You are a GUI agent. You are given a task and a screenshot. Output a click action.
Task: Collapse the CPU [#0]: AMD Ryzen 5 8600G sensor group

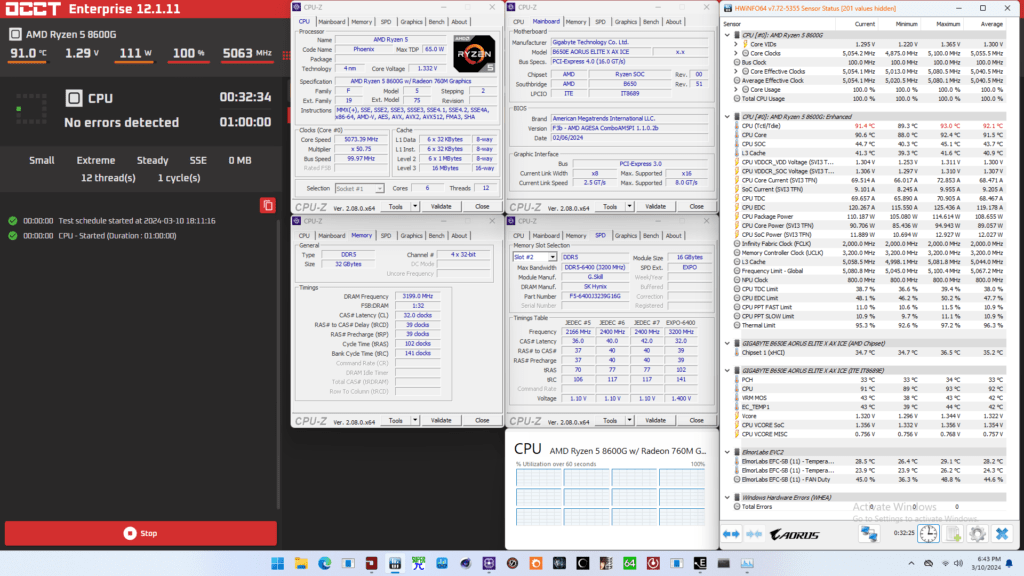[x=728, y=35]
